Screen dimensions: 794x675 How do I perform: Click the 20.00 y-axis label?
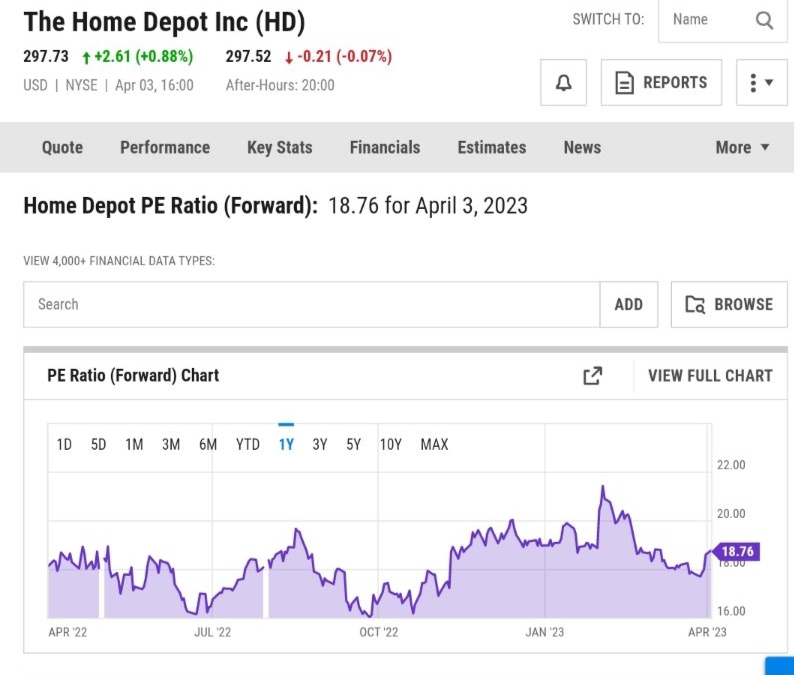coord(731,514)
